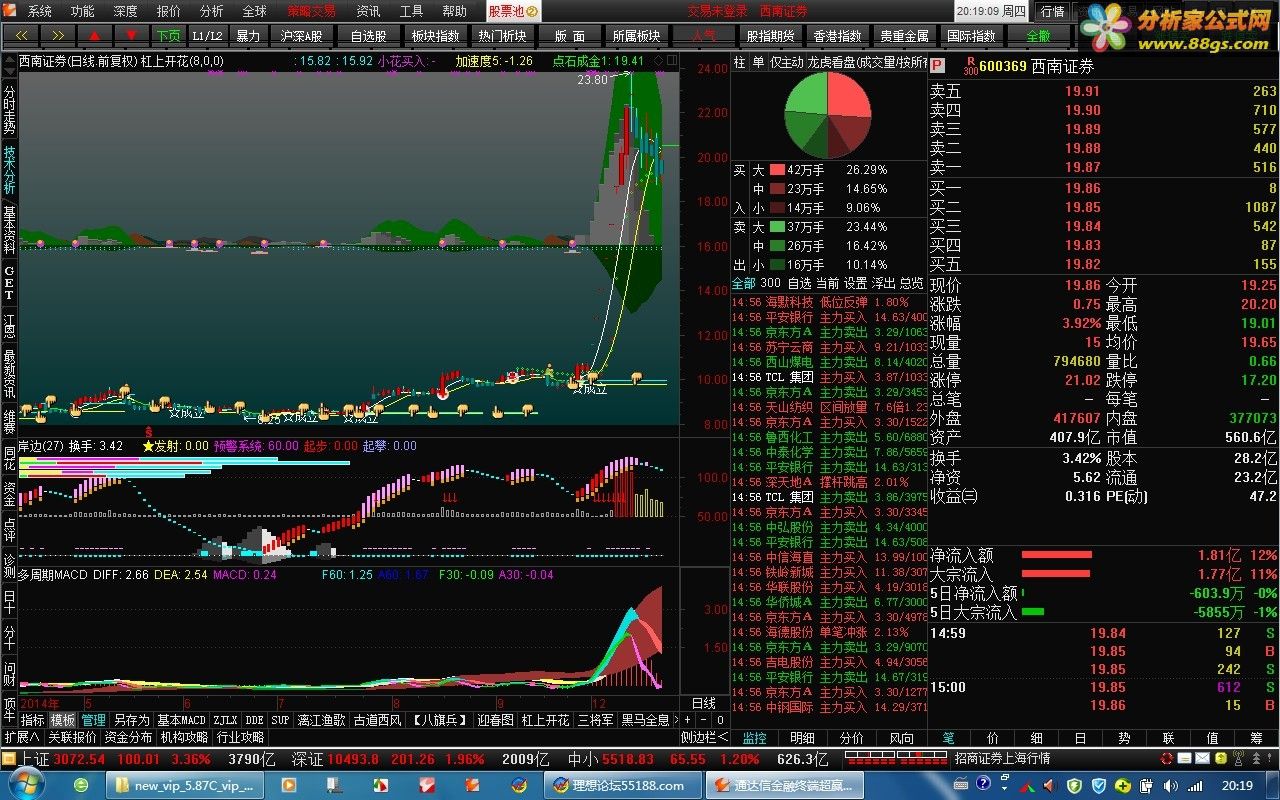Click the 国际指数 toolbar button

point(971,35)
